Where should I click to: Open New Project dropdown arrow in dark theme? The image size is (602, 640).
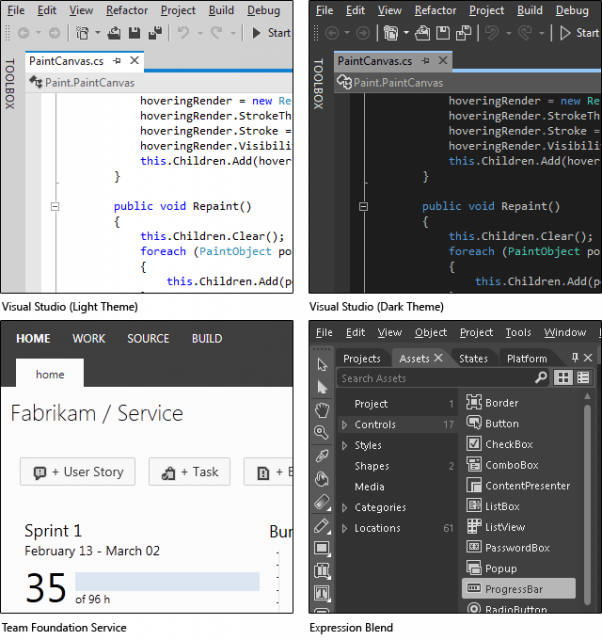pos(406,33)
